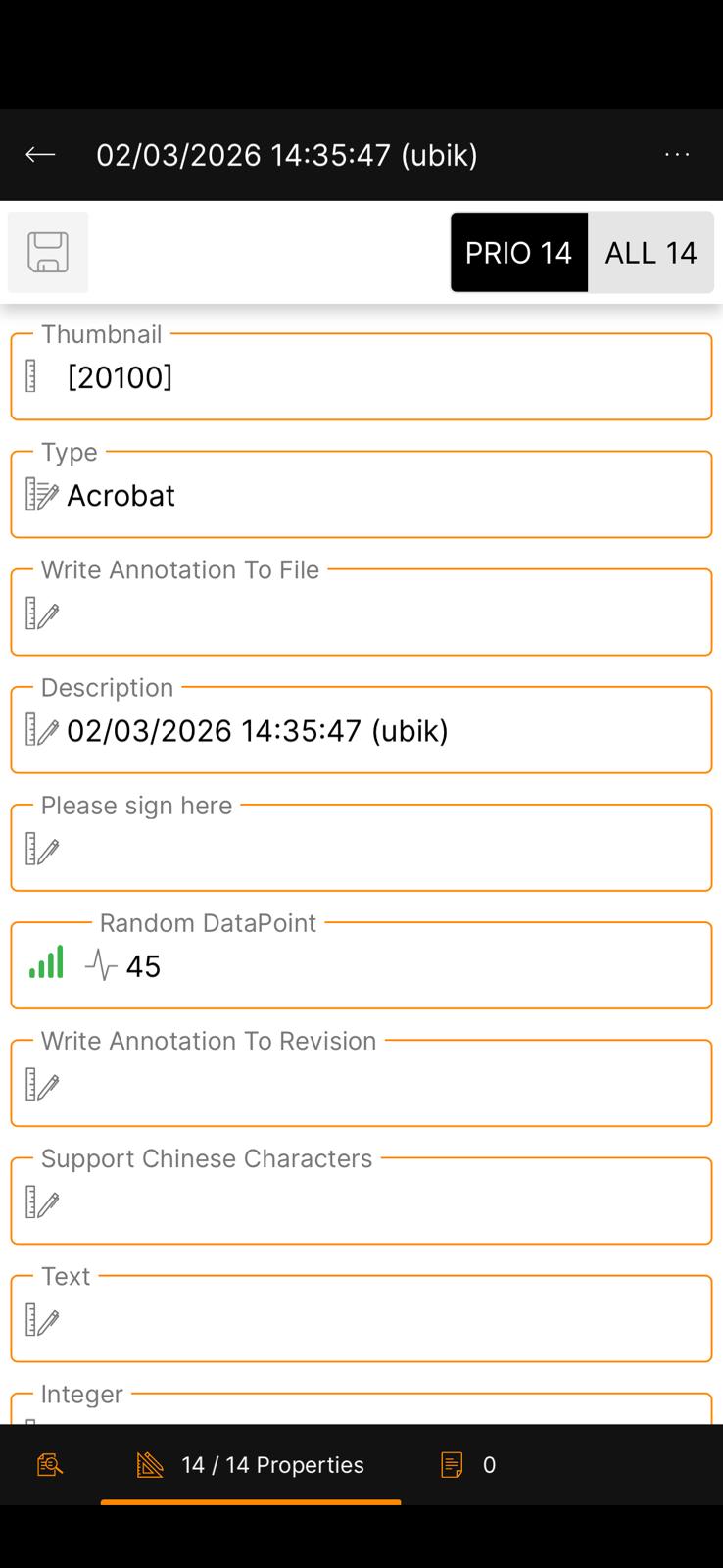Tap the search magnifier icon in bottom bar
Viewport: 723px width, 1568px height.
pos(50,1465)
